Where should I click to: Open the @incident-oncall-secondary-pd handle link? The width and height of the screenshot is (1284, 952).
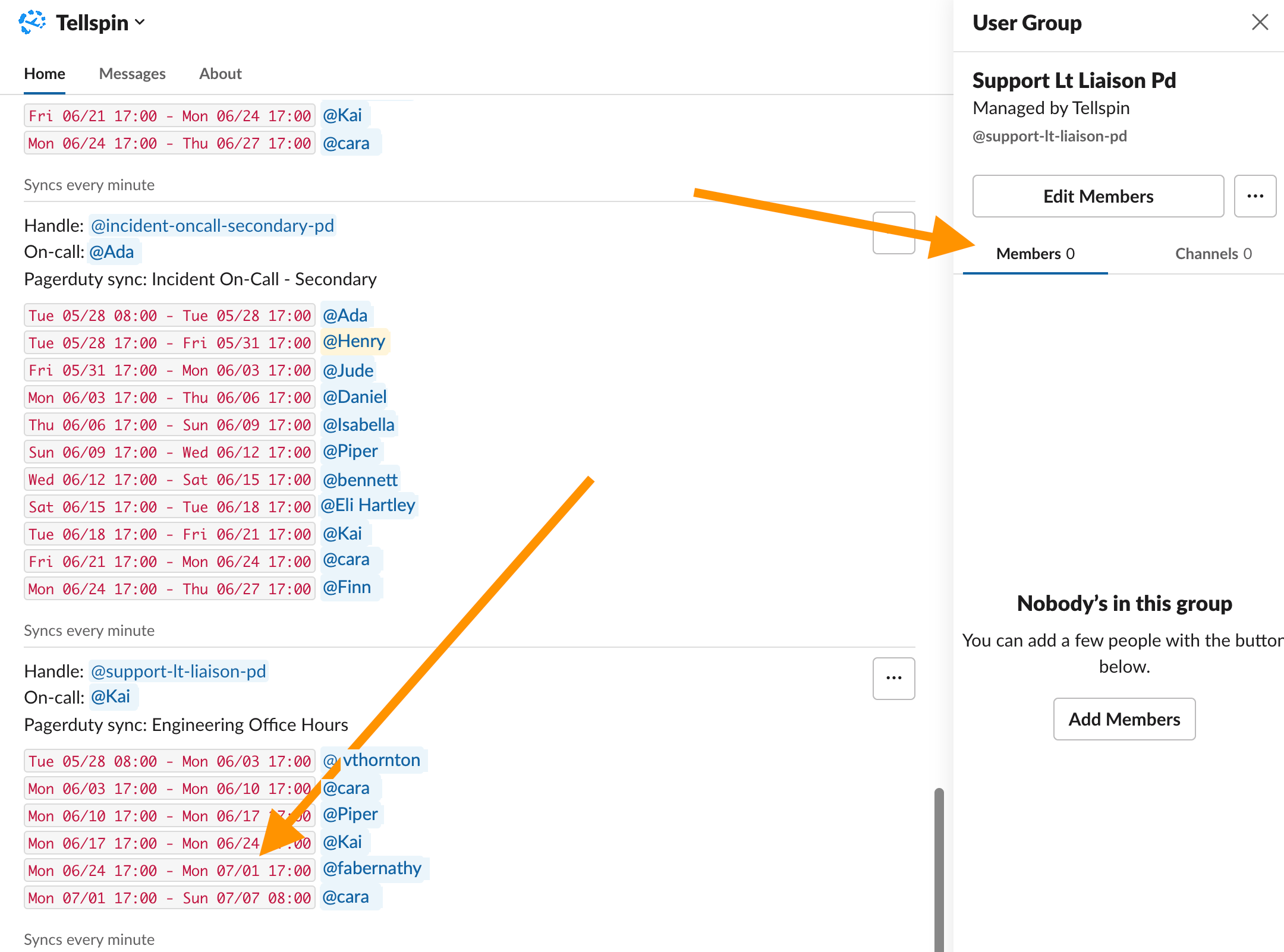[x=212, y=226]
